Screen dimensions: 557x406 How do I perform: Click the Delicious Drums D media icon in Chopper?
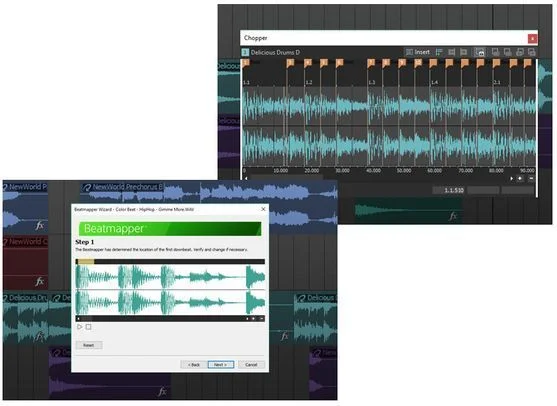245,53
